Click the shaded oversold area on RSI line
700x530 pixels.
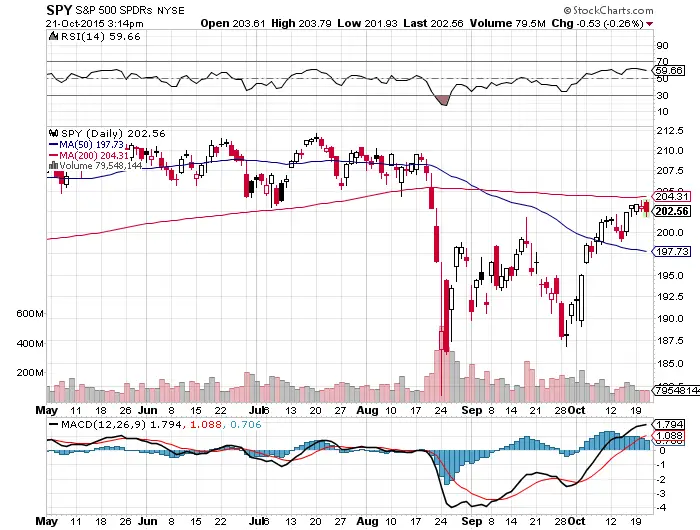click(x=442, y=100)
